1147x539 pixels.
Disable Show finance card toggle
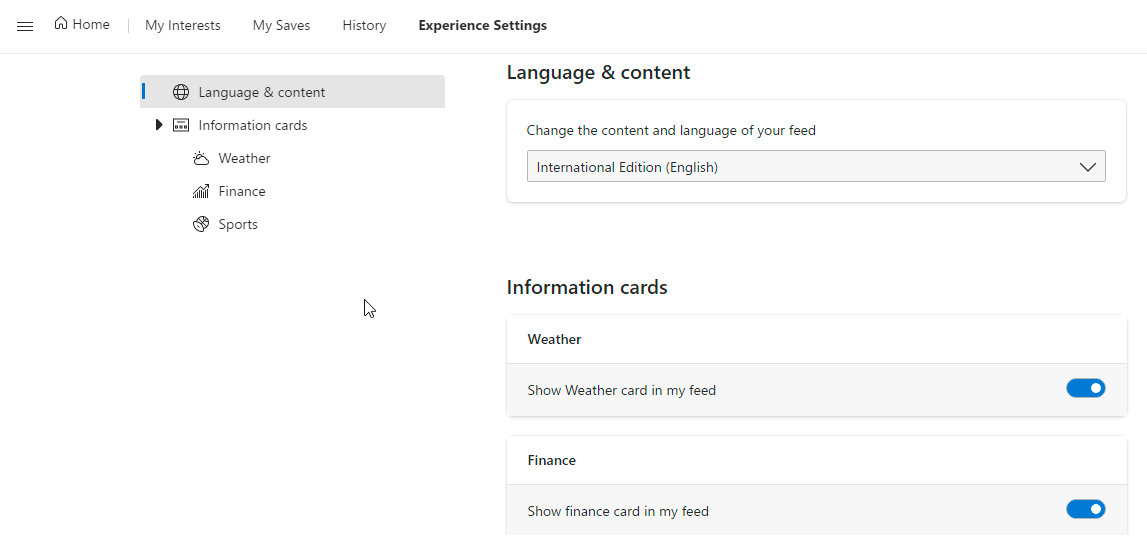pos(1085,509)
